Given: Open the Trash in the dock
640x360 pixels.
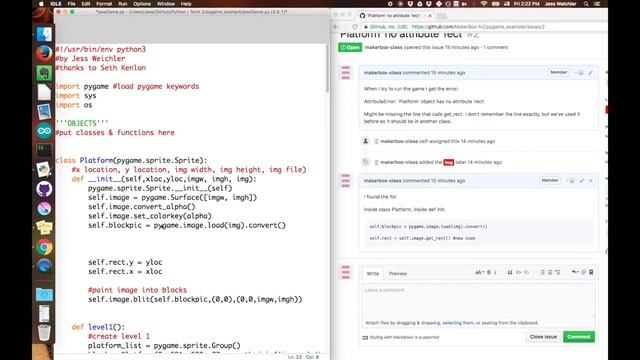Looking at the screenshot, I should (44, 332).
